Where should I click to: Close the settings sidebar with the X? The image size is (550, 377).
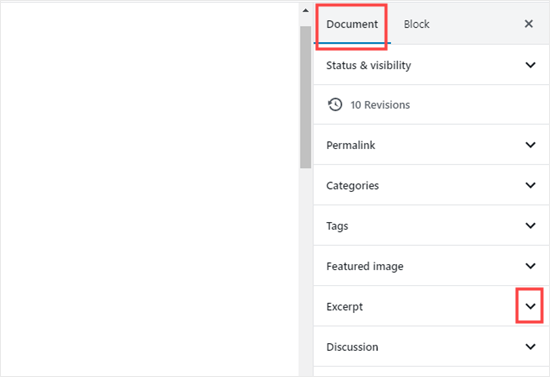pyautogui.click(x=529, y=24)
